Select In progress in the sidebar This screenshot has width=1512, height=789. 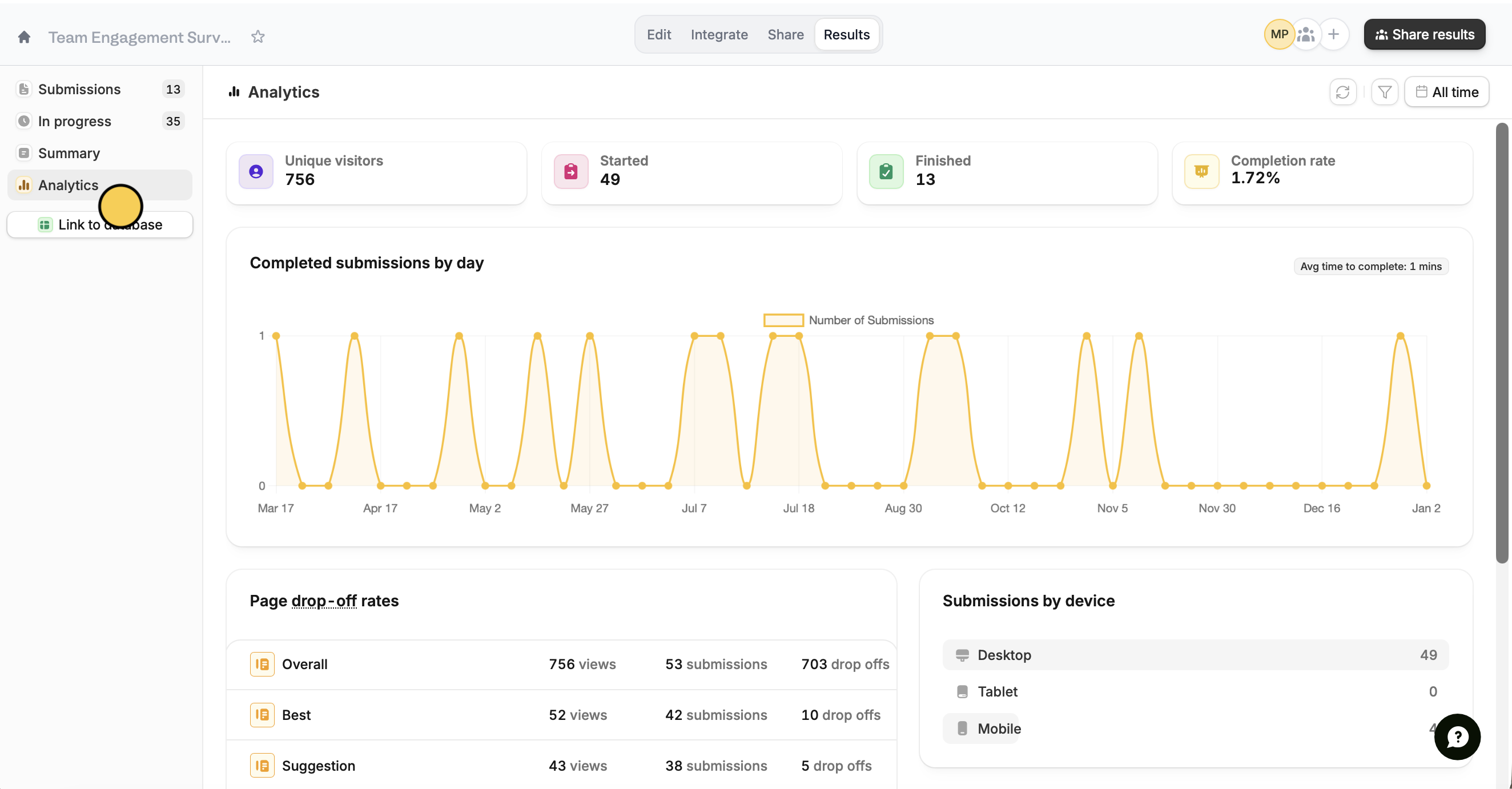click(75, 122)
